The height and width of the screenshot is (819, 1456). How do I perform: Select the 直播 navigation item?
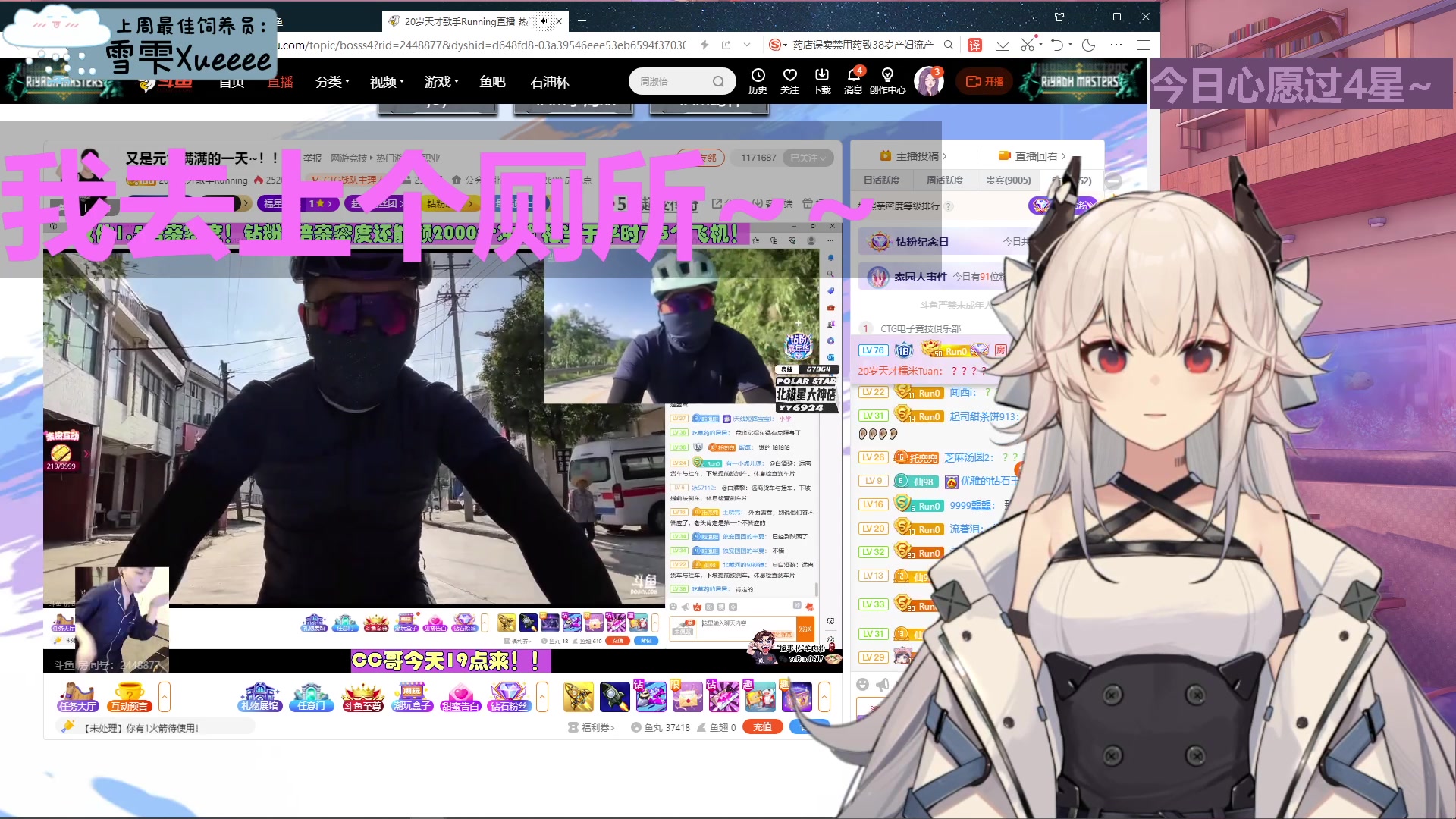pyautogui.click(x=280, y=81)
